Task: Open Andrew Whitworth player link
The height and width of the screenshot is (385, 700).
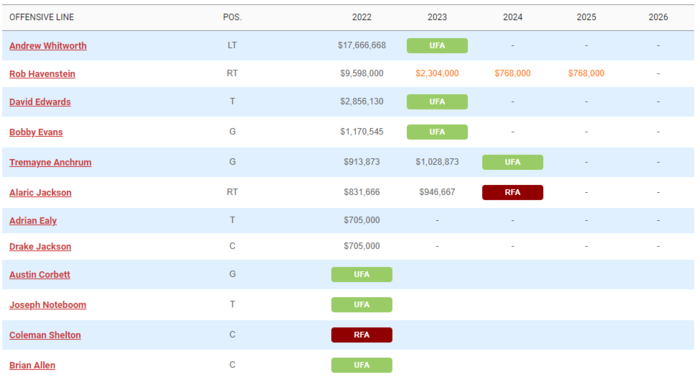Action: pos(48,46)
